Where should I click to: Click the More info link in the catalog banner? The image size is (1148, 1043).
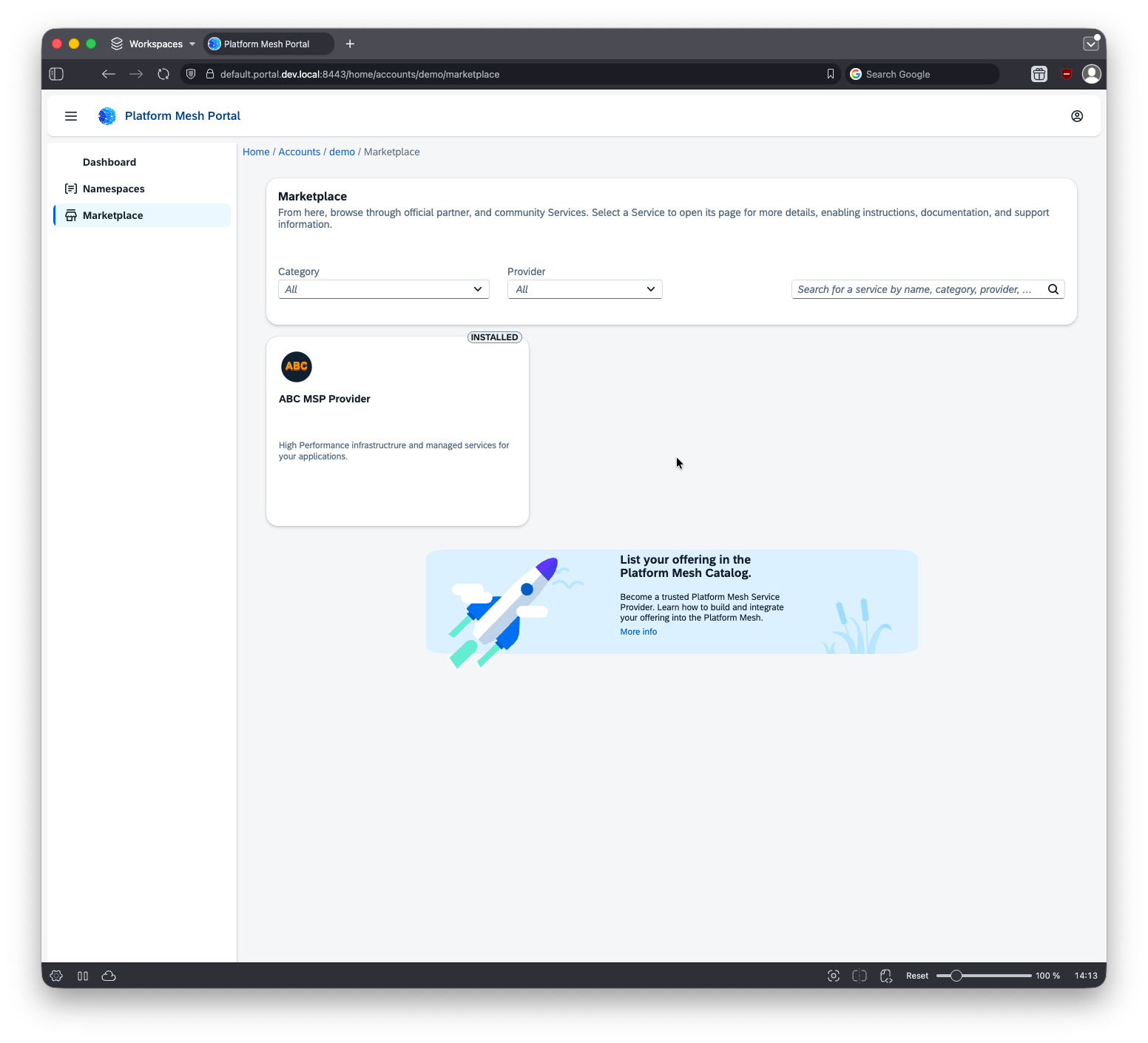pyautogui.click(x=638, y=632)
